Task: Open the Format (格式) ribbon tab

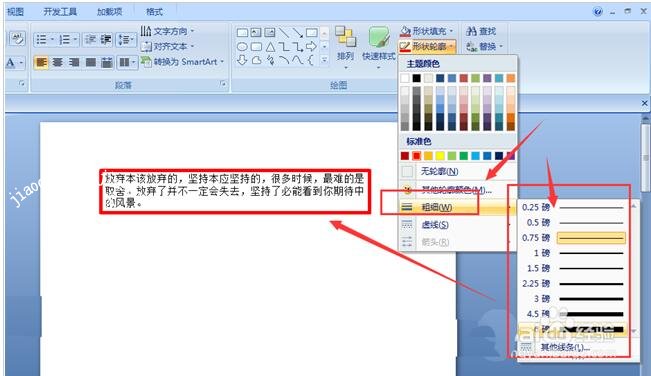Action: coord(154,12)
